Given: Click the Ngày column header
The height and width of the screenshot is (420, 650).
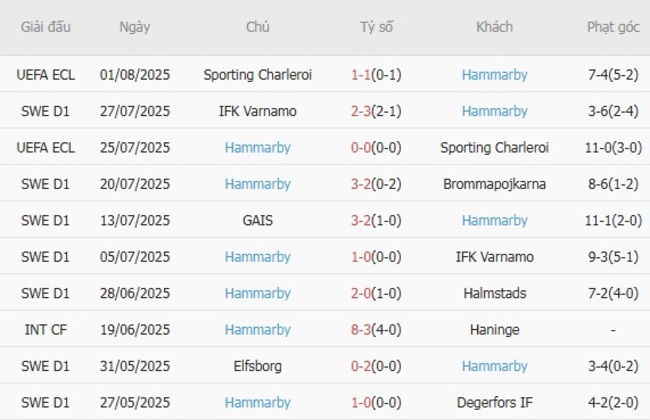Looking at the screenshot, I should (x=135, y=27).
